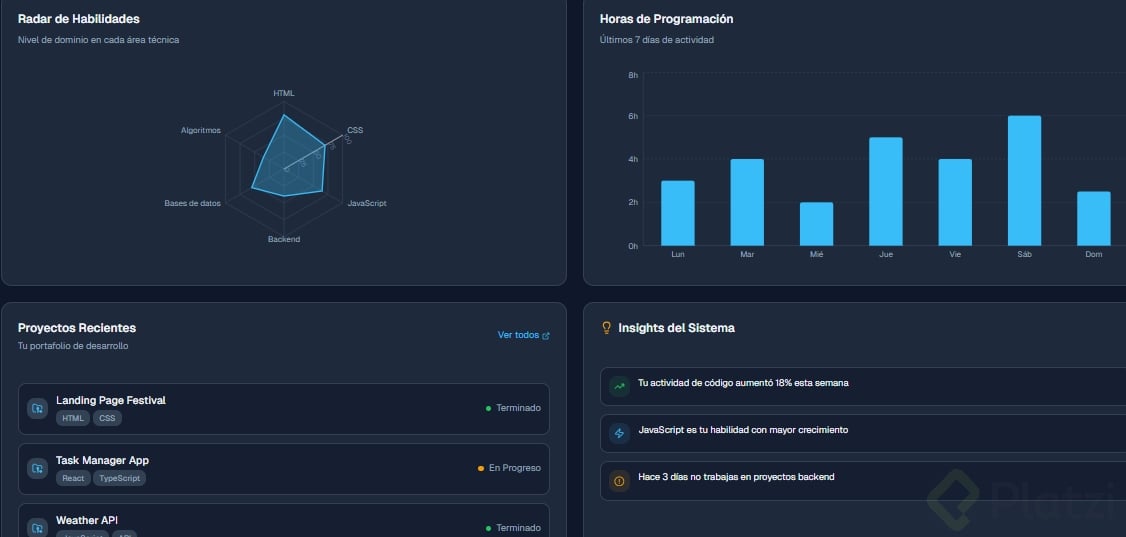
Task: Select the HTML tag on Landing Page Festival
Action: pos(73,418)
